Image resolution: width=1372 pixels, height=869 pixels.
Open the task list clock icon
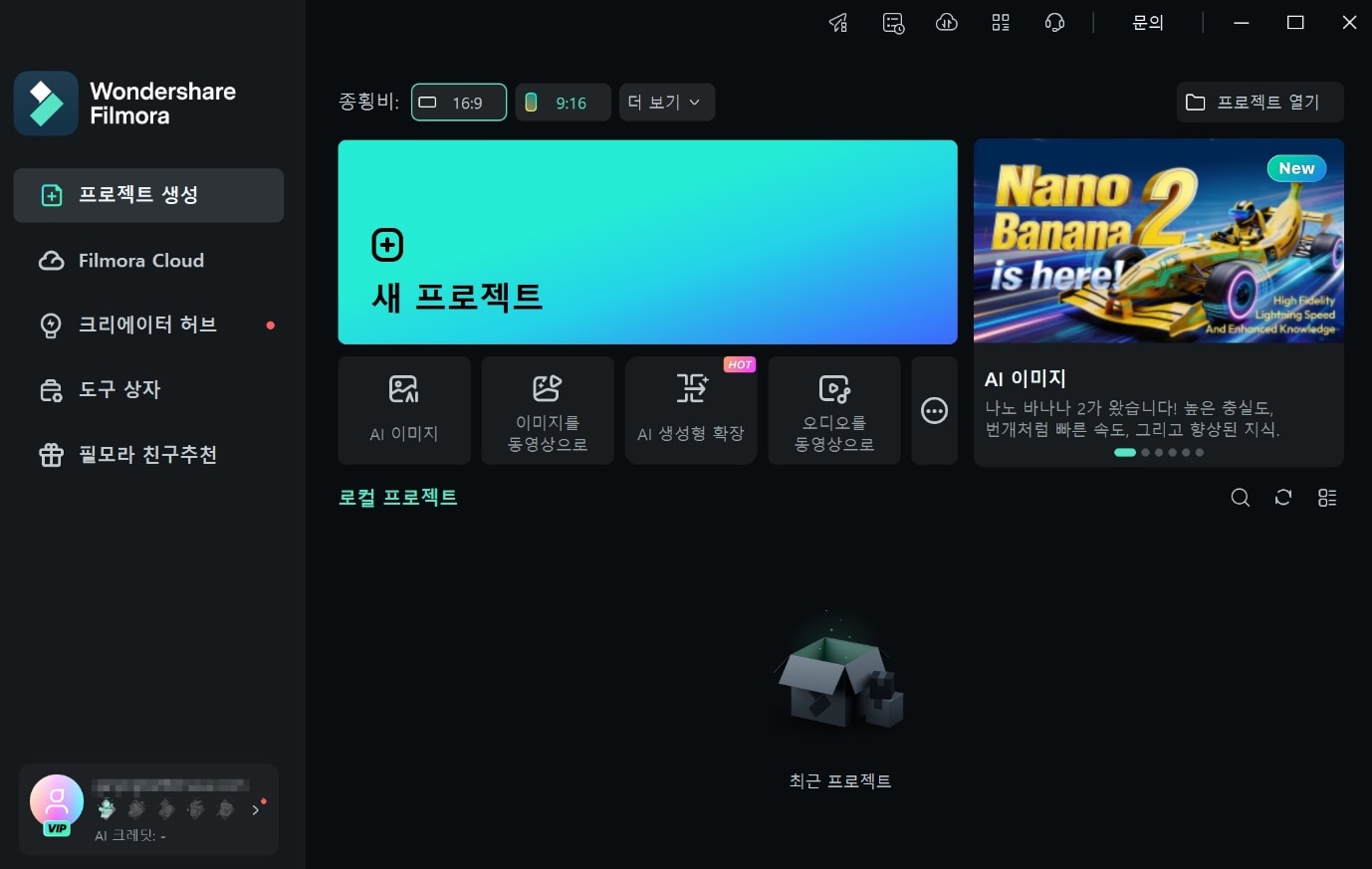click(x=893, y=23)
